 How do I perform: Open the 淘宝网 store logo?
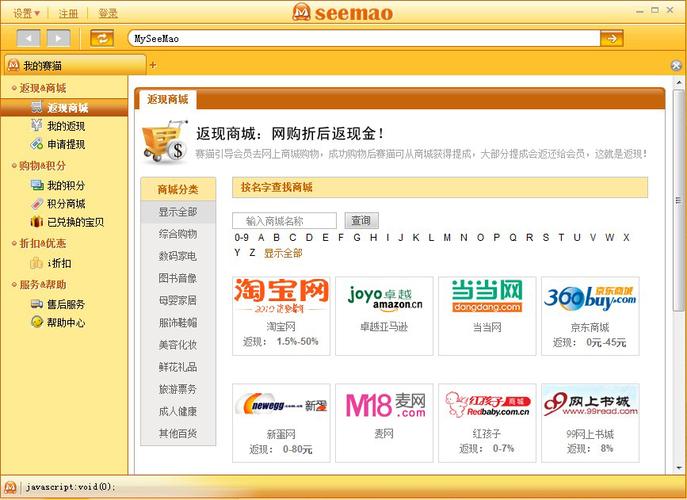(x=281, y=296)
